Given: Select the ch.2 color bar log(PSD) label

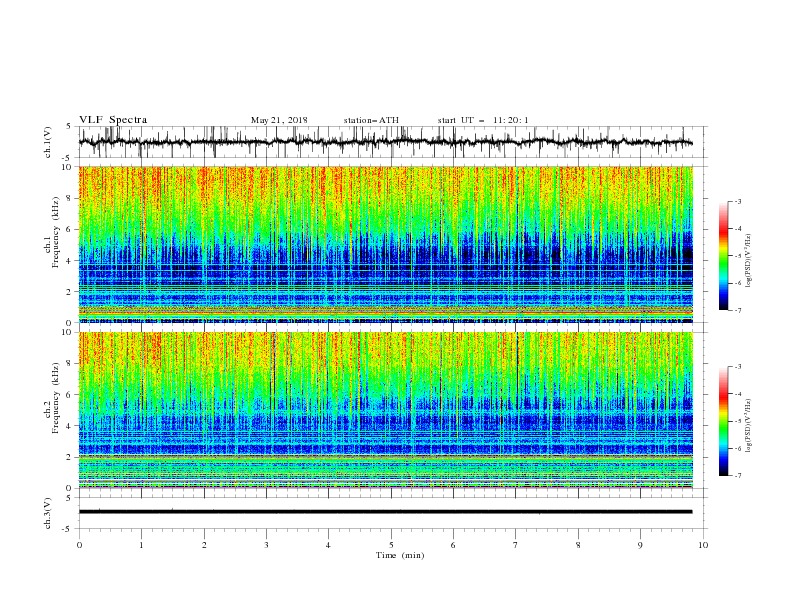Looking at the screenshot, I should 749,426.
